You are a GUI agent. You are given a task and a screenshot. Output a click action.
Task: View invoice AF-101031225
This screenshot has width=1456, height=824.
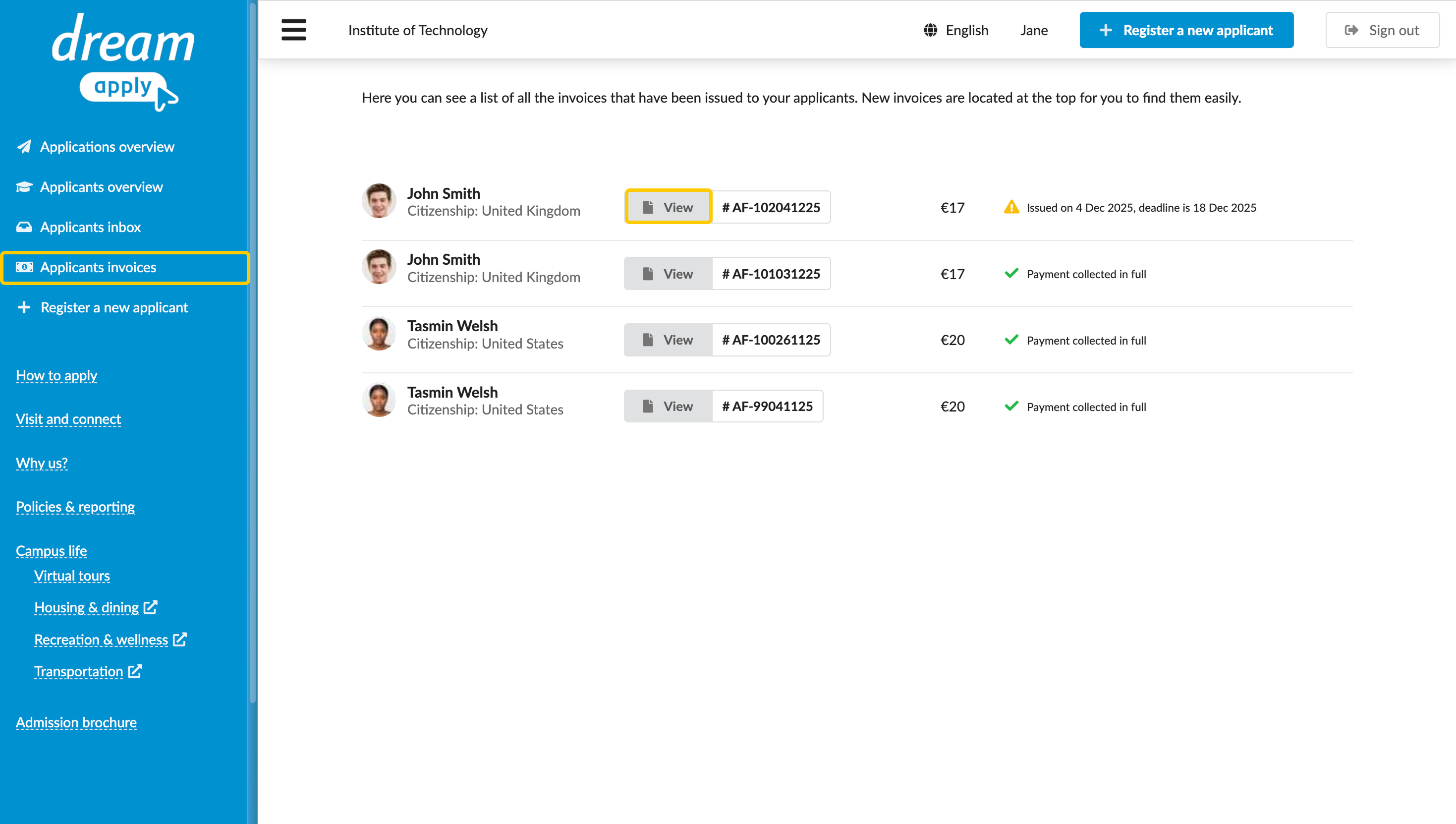pos(668,273)
